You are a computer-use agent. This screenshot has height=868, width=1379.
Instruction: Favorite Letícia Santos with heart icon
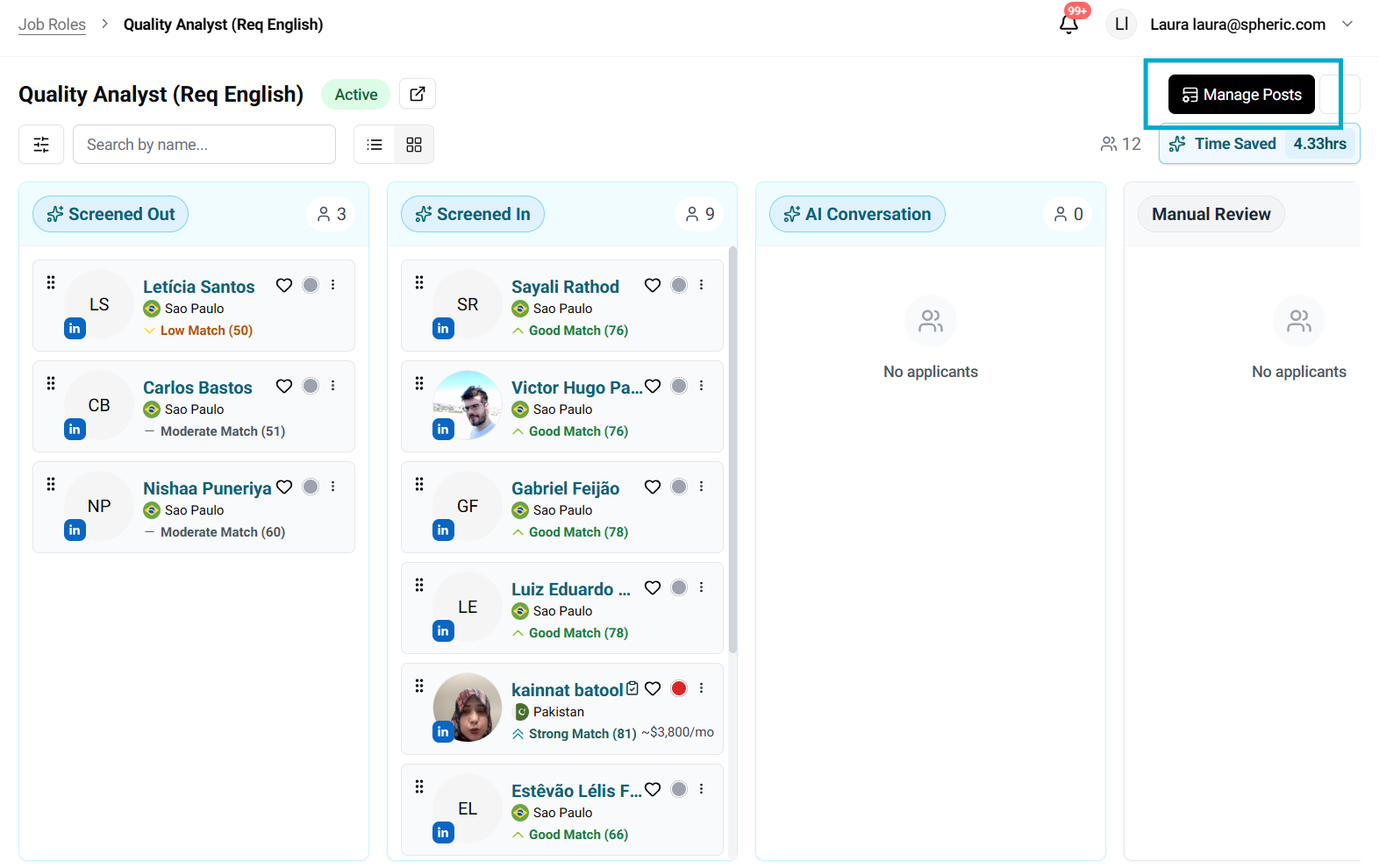pyautogui.click(x=284, y=285)
